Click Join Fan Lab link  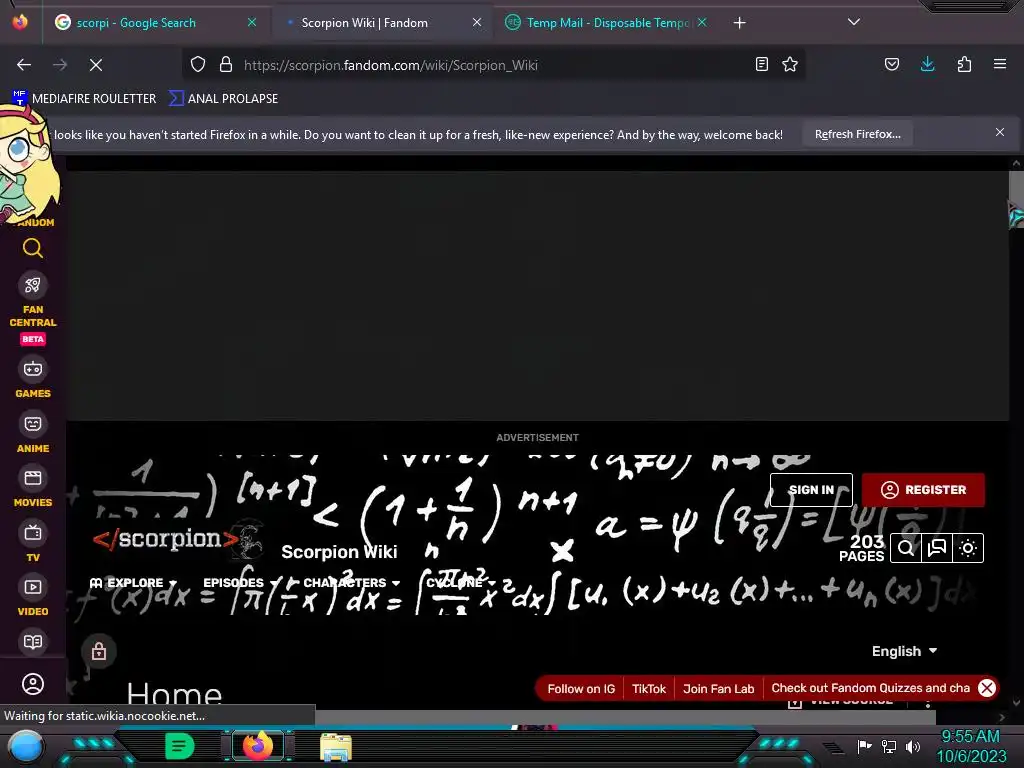point(718,688)
